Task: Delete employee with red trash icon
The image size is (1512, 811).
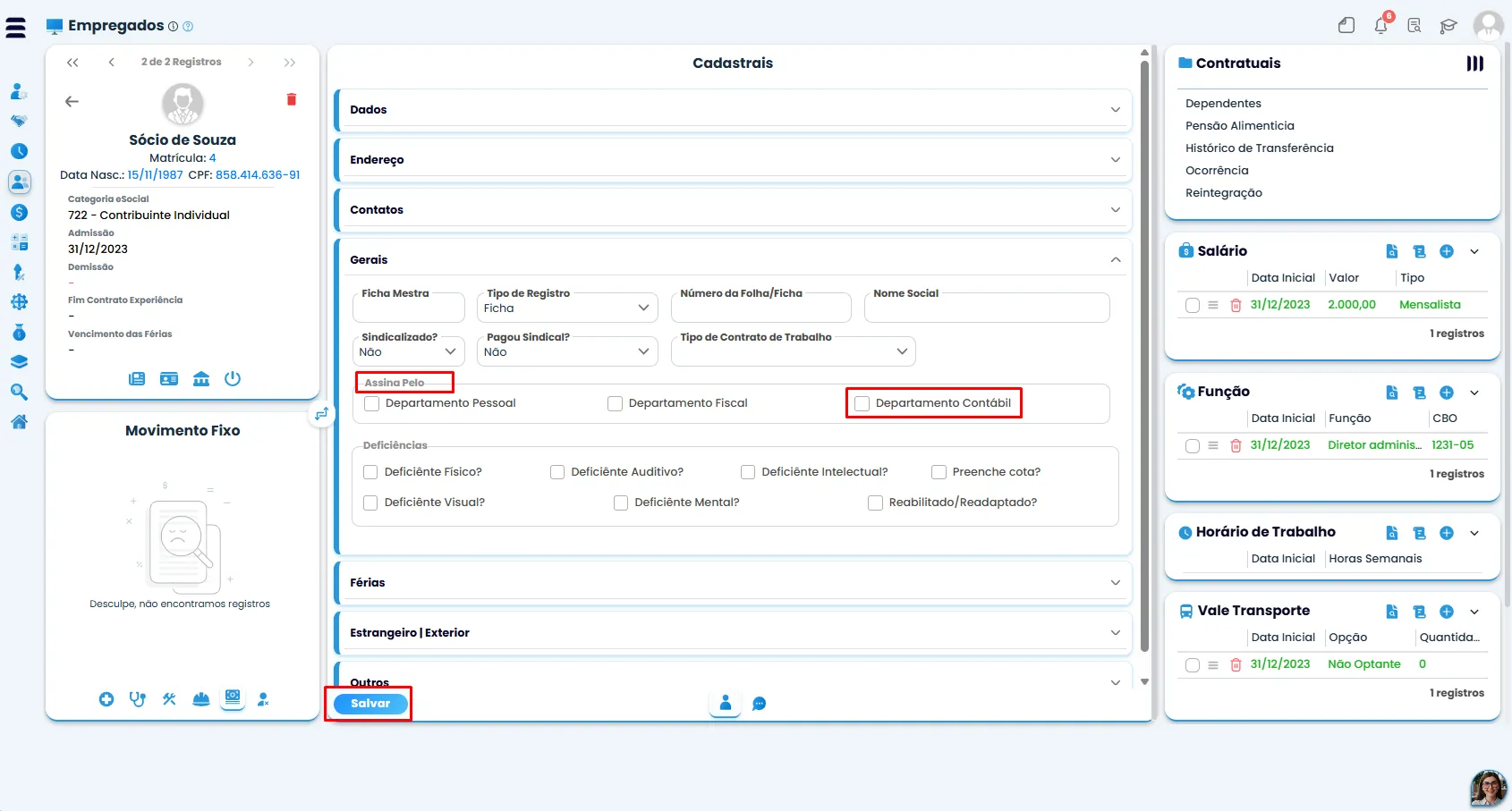Action: (291, 99)
